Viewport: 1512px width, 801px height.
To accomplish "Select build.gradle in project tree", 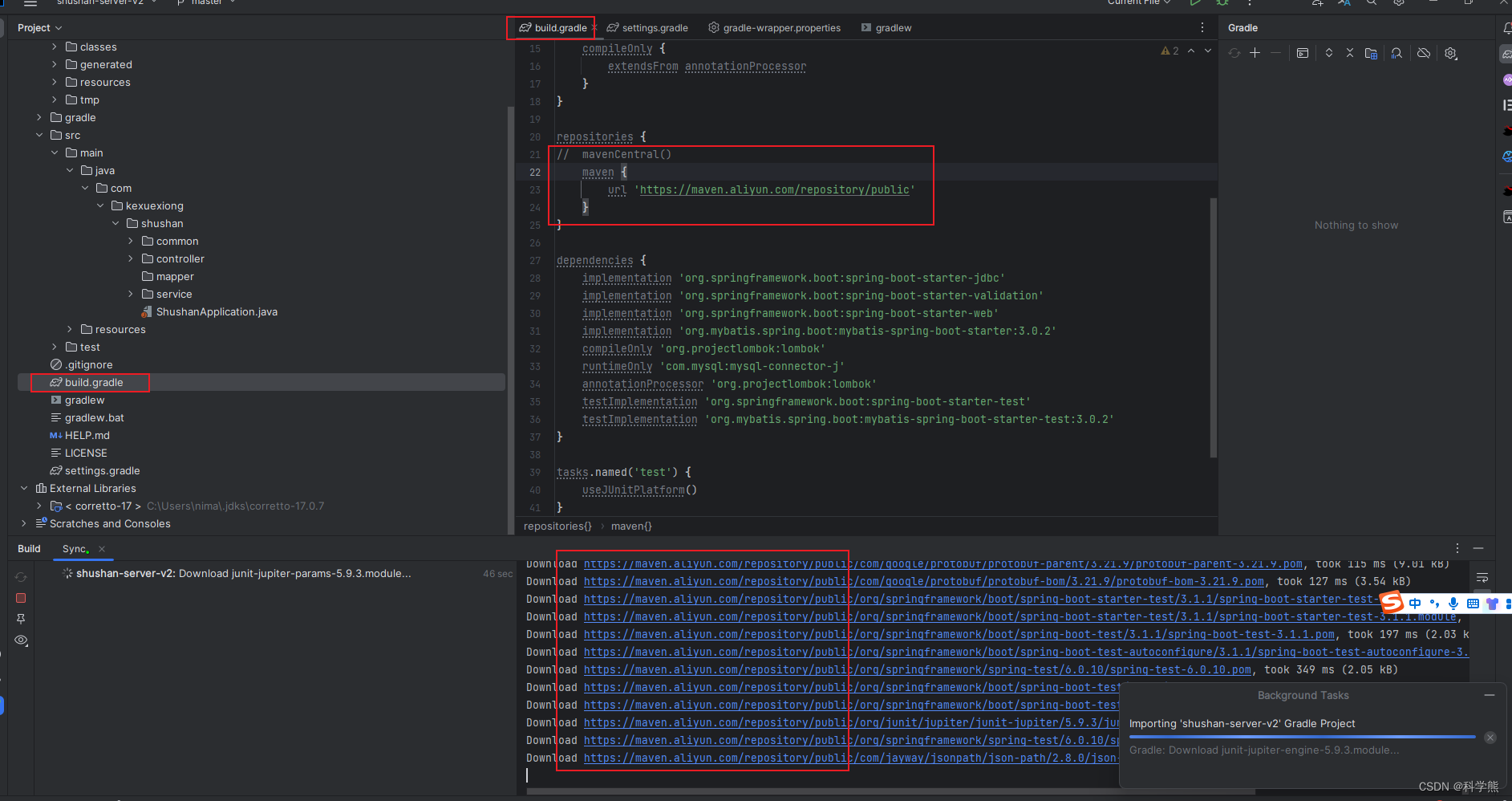I will (x=94, y=382).
